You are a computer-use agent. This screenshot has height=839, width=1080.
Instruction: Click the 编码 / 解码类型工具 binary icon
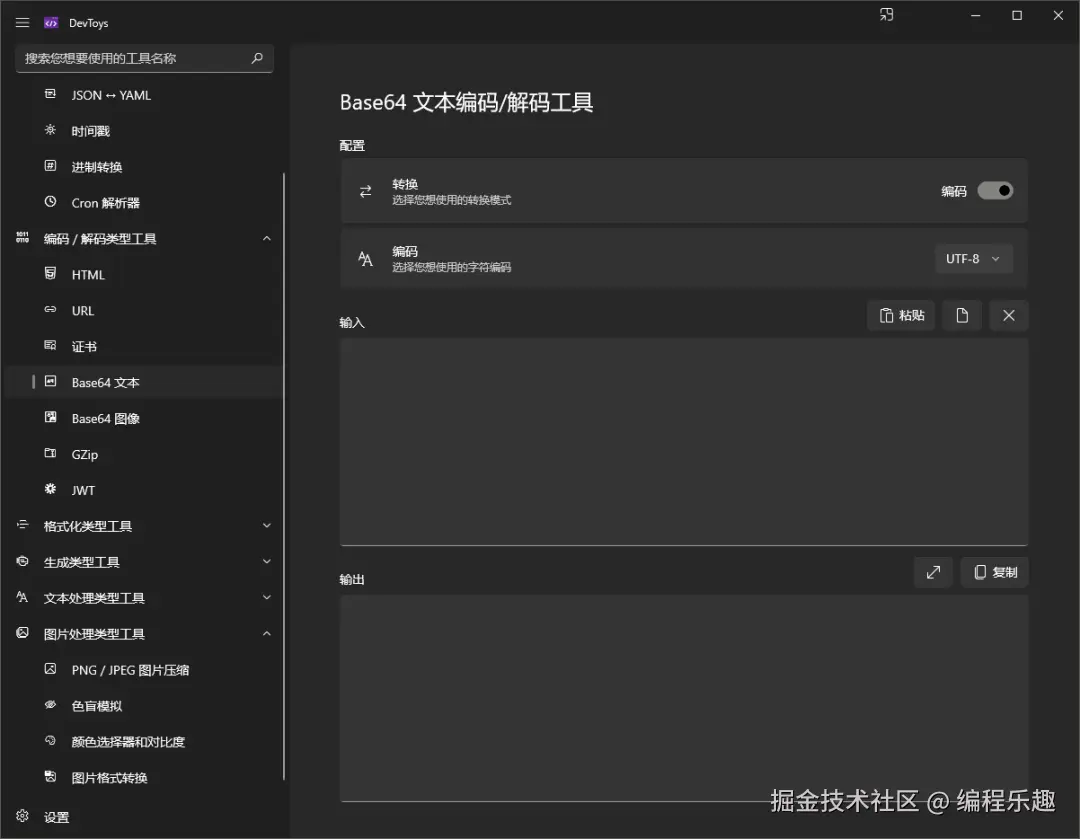[x=22, y=238]
